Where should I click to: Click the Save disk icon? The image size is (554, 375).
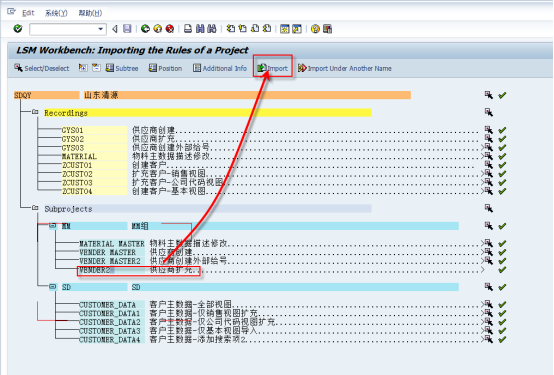(x=127, y=29)
